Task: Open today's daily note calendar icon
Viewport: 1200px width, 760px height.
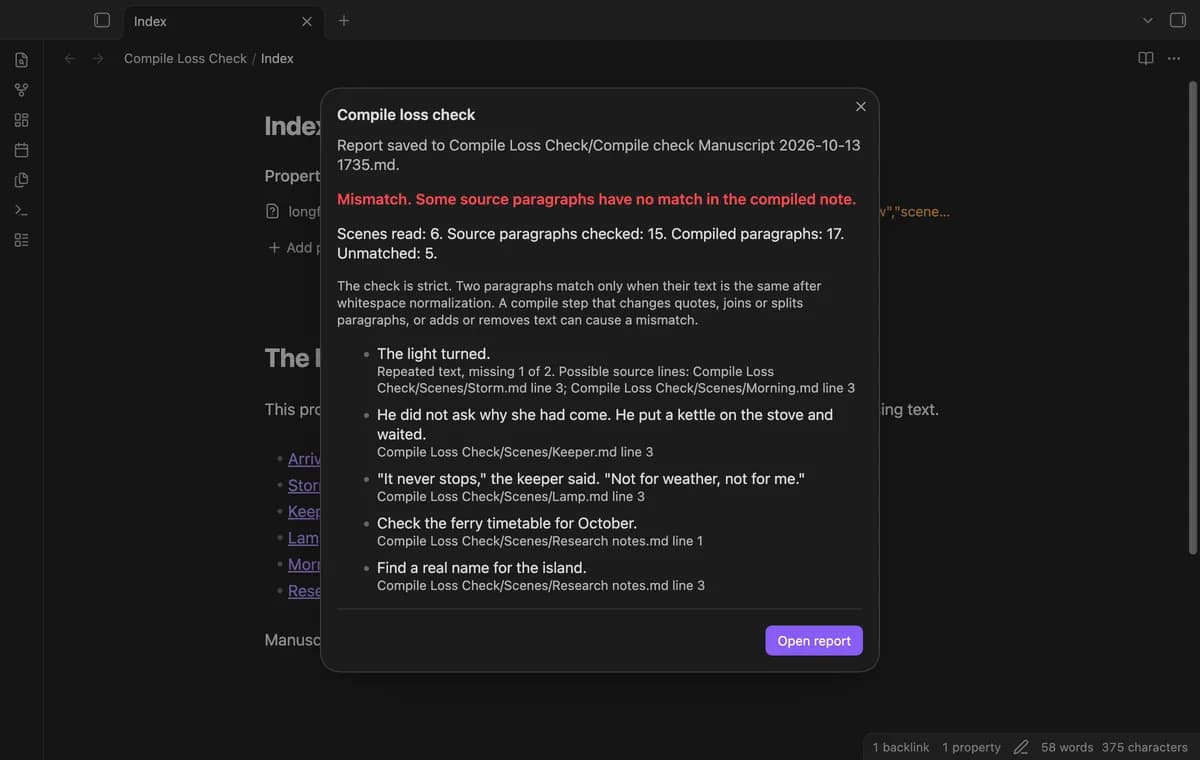Action: click(21, 151)
